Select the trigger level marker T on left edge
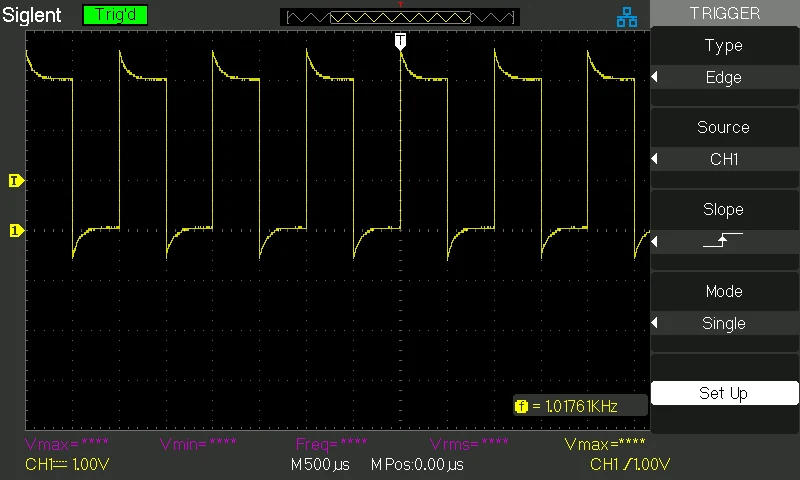 16,181
